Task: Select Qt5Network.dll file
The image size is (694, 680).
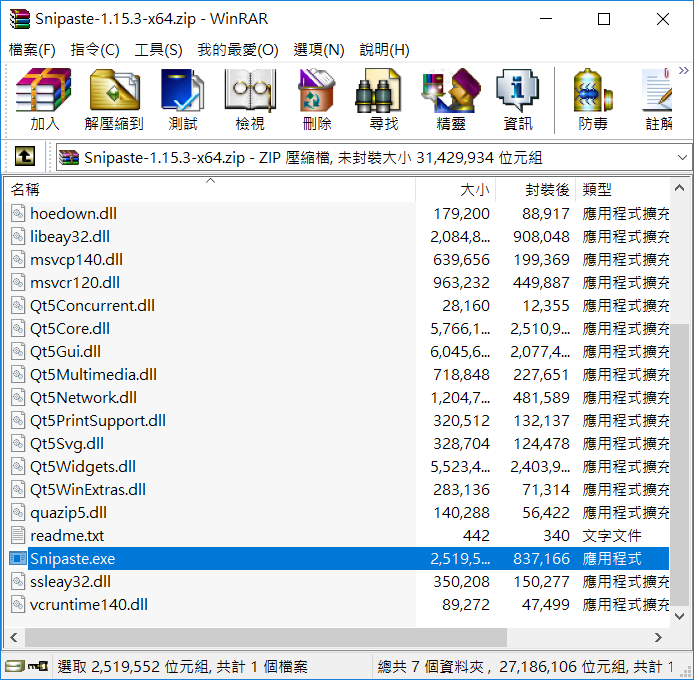Action: point(83,398)
